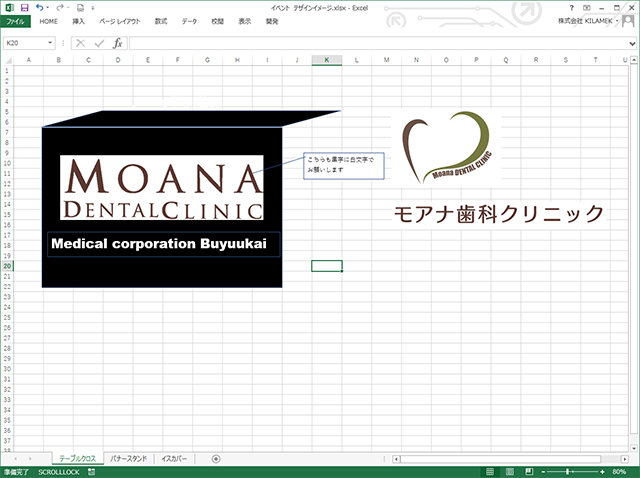Select the バナースタンド sheet tab
Screen dimensions: 640x478
[128, 458]
